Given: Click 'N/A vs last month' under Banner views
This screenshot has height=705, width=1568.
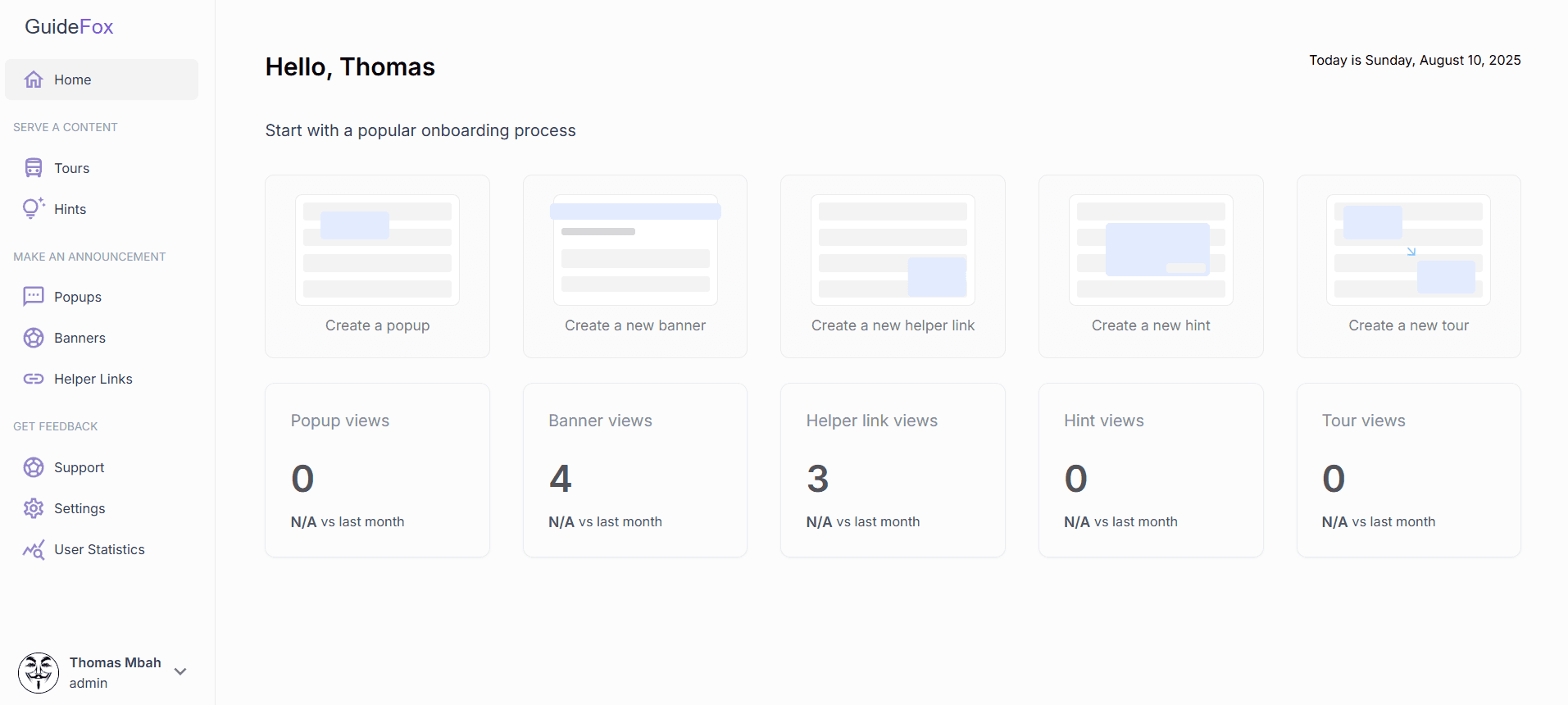Looking at the screenshot, I should pos(605,521).
